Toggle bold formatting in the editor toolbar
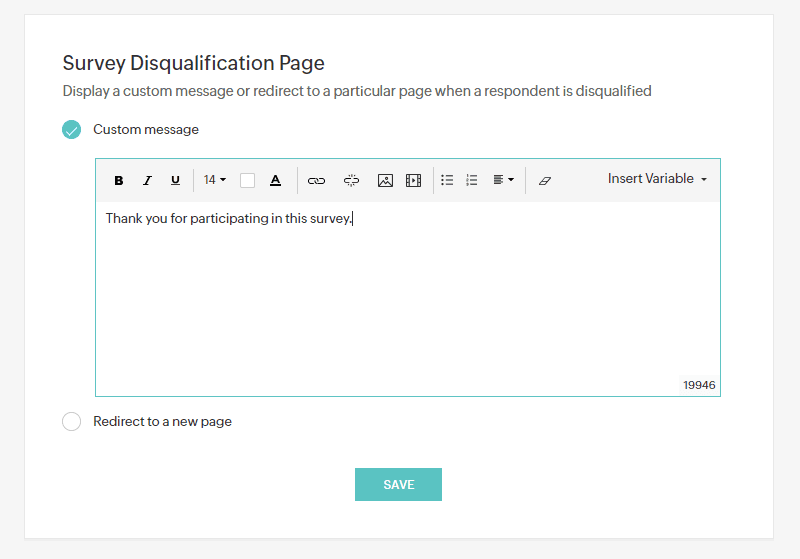Image resolution: width=800 pixels, height=559 pixels. pos(118,181)
